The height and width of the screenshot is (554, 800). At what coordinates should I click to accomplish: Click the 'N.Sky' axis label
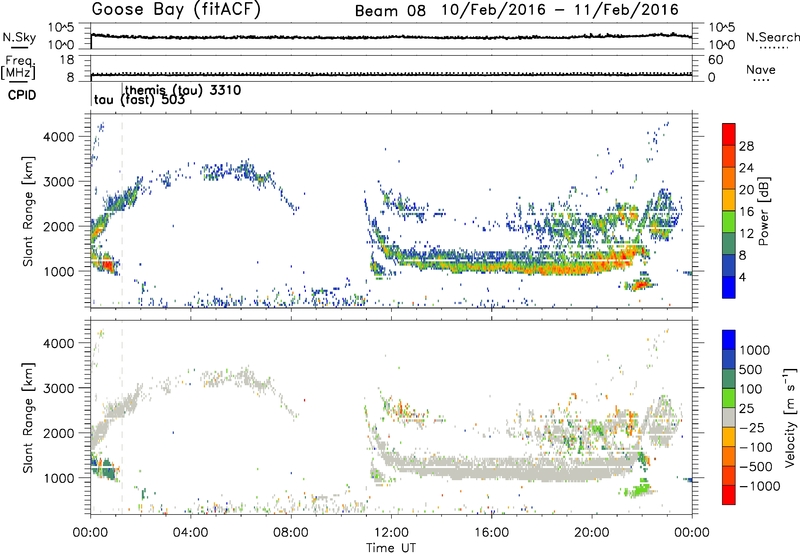pos(19,37)
